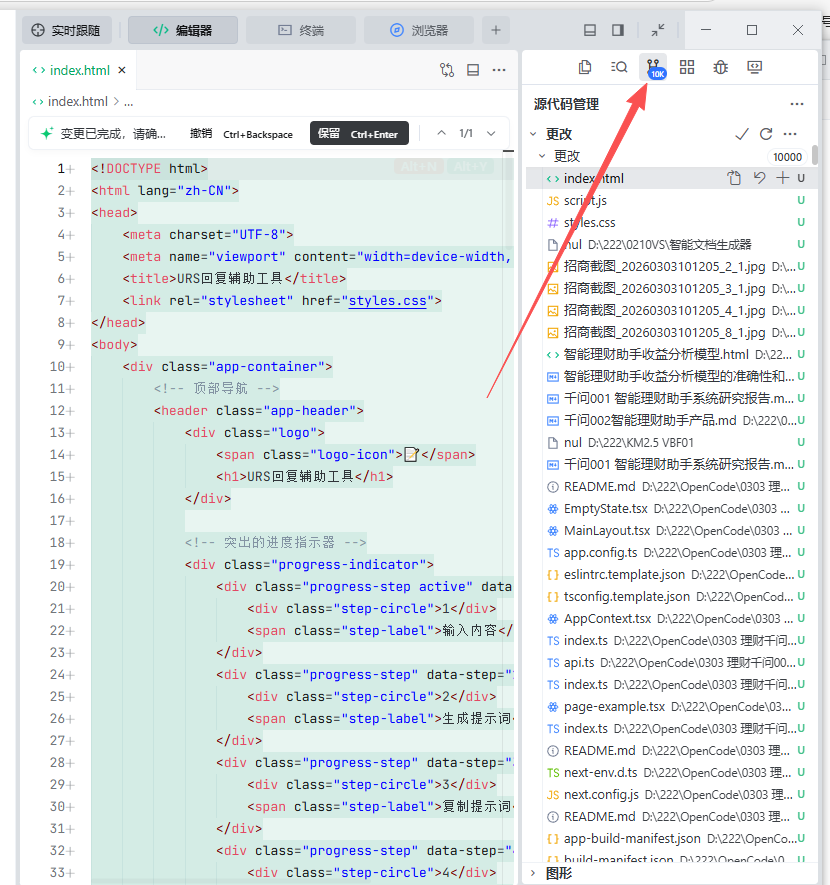Viewport: 830px width, 885px height.
Task: Switch to 编辑器 tab
Action: pyautogui.click(x=183, y=30)
